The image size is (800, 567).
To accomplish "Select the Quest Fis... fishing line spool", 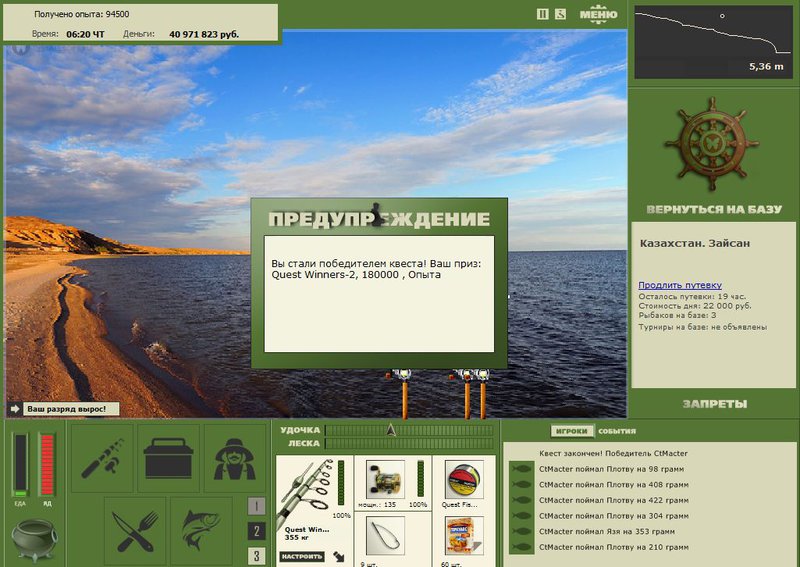I will click(464, 479).
